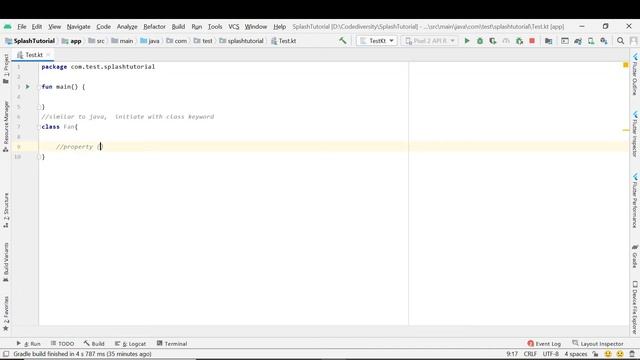Open the Terminal tool window
This screenshot has width=640, height=360.
pos(171,344)
